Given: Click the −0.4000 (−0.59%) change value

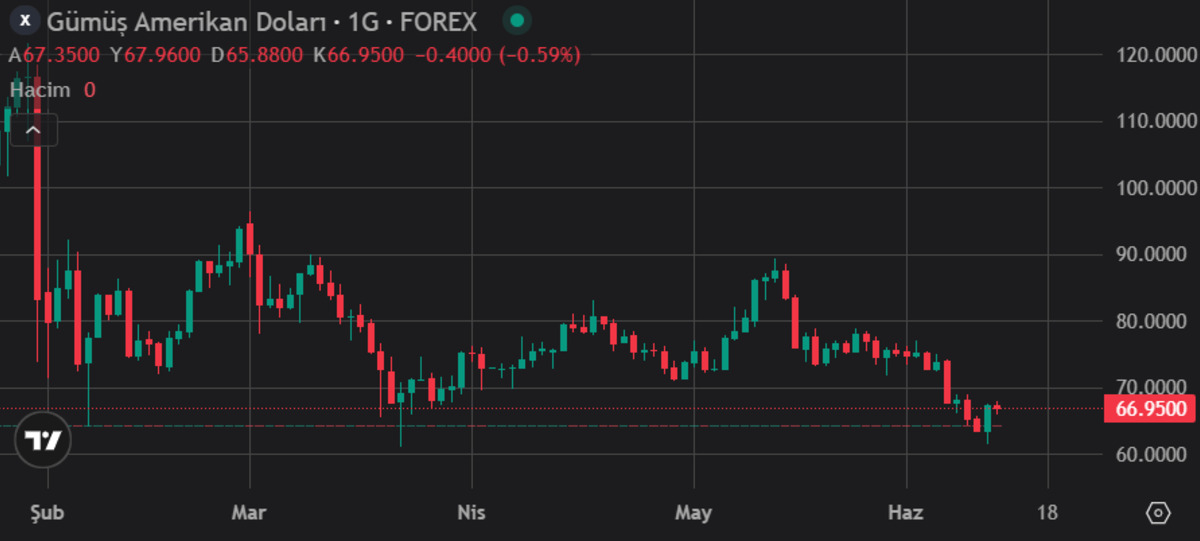Looking at the screenshot, I should pos(498,55).
